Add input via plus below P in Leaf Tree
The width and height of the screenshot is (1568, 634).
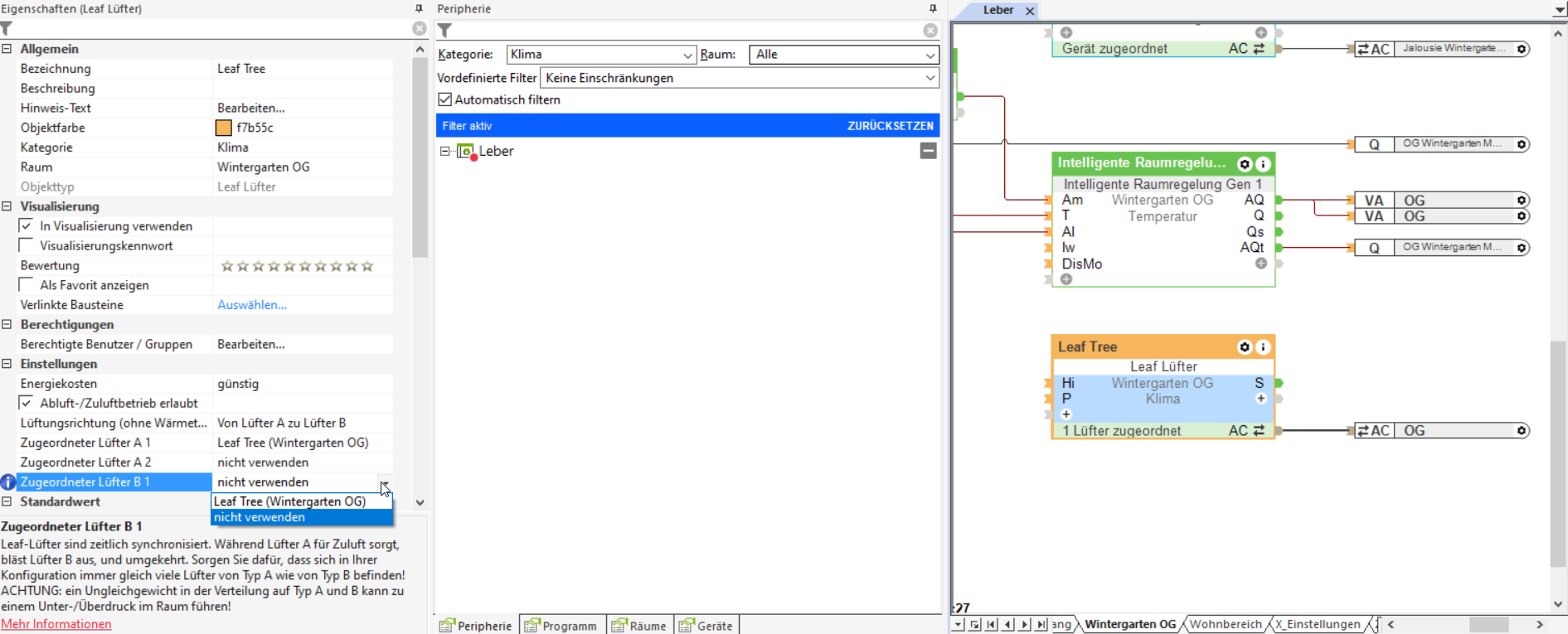point(1066,414)
